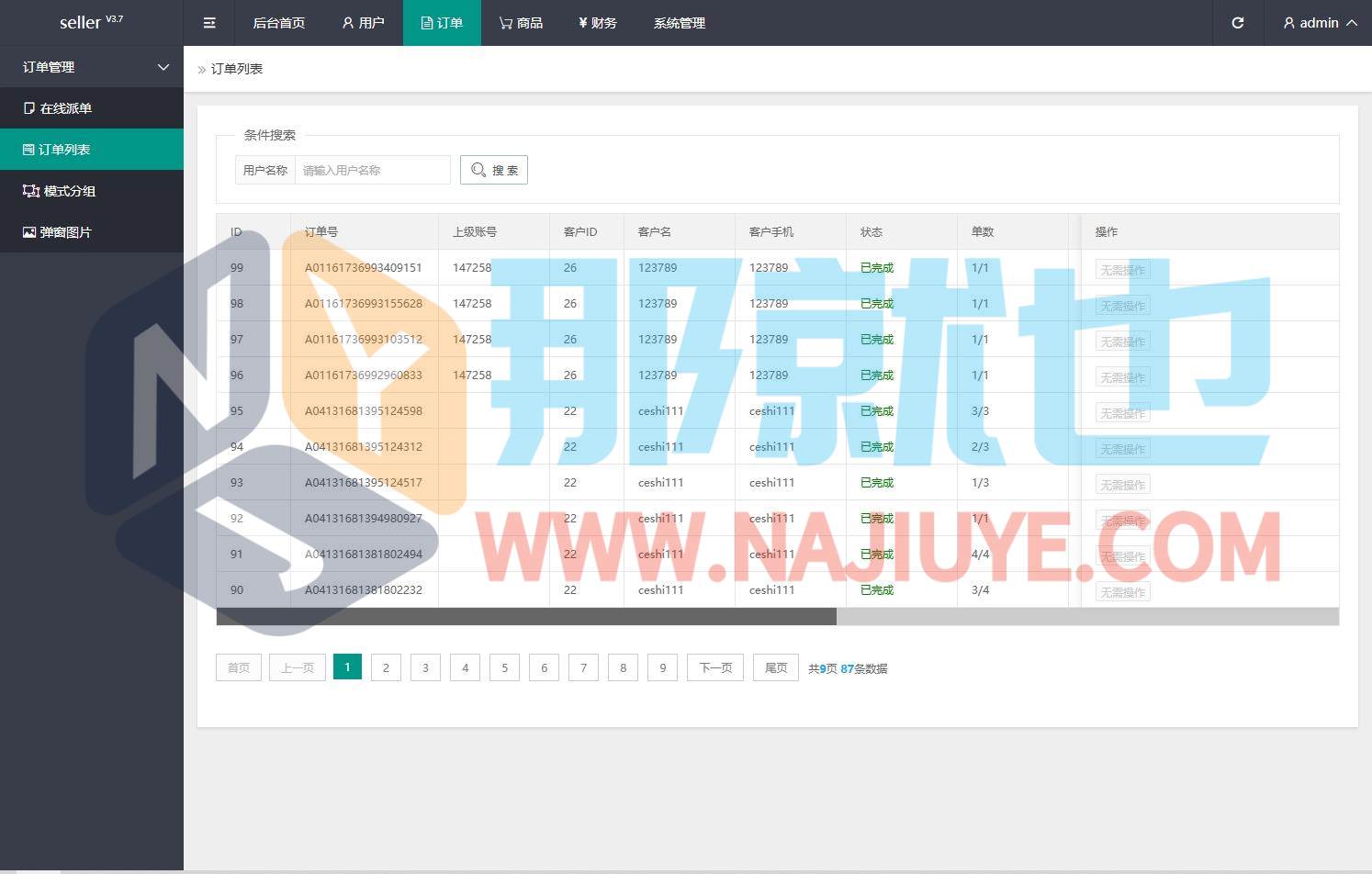
Task: Open 用户 section with person icon
Action: [363, 23]
